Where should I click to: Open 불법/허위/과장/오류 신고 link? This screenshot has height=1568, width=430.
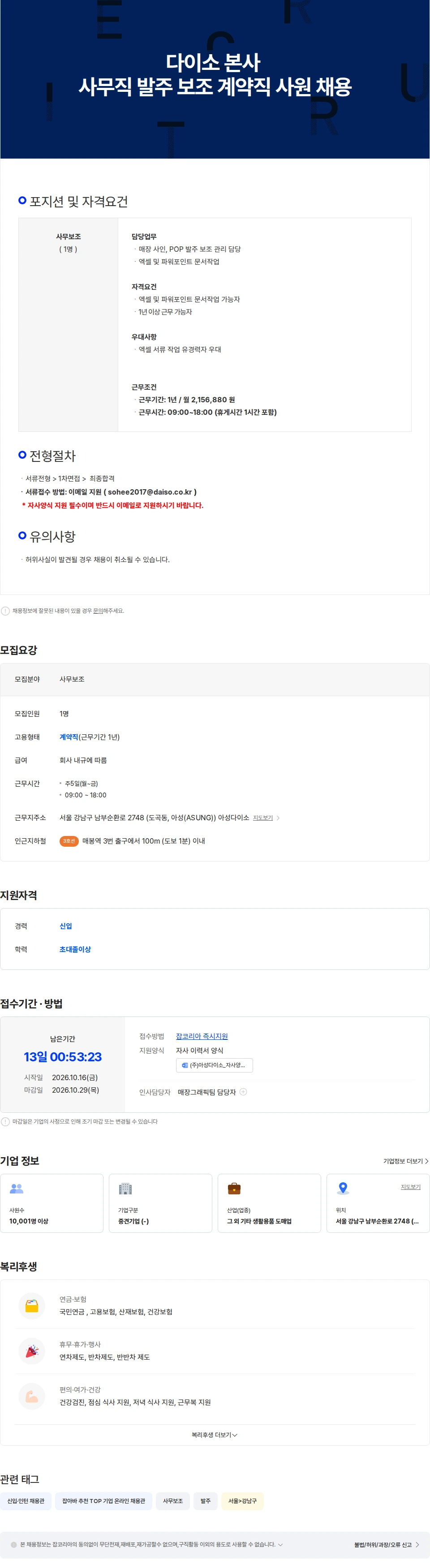(387, 1544)
